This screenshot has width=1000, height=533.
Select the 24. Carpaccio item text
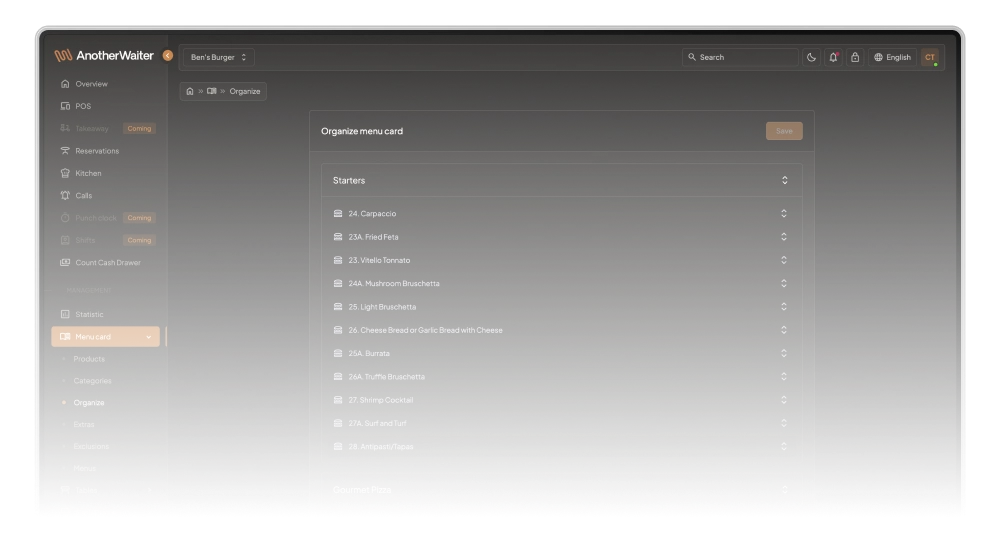(372, 214)
